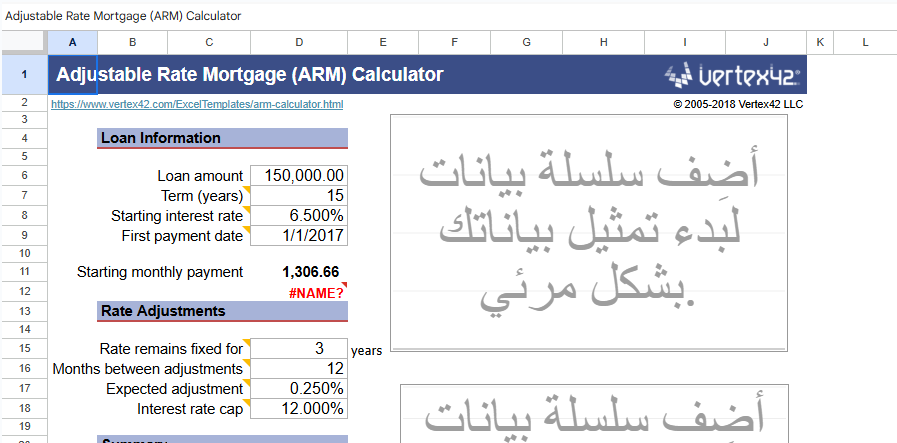
Task: Select the Rate remains fixed for value cell
Action: coord(299,348)
